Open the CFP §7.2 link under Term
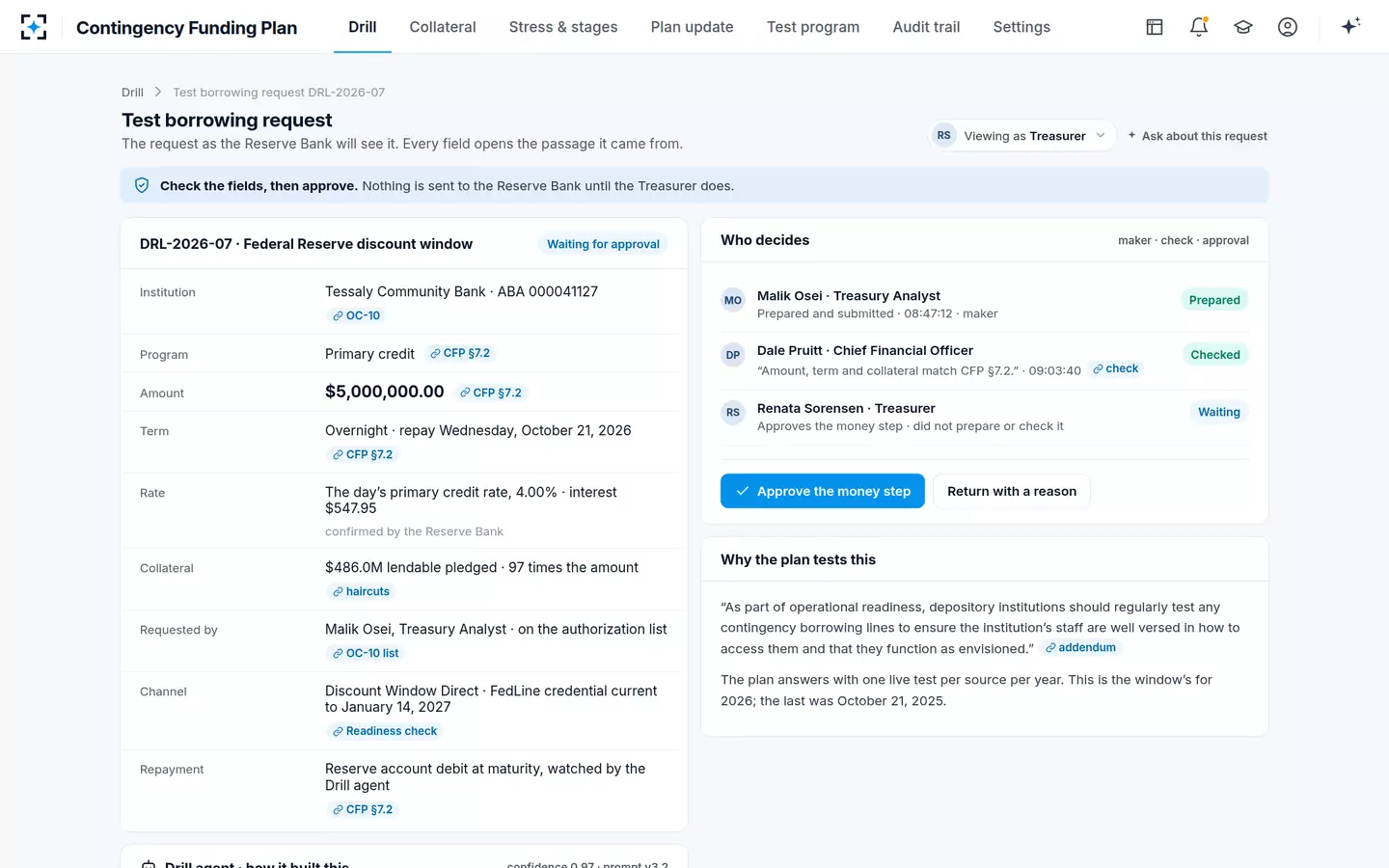 pos(362,454)
